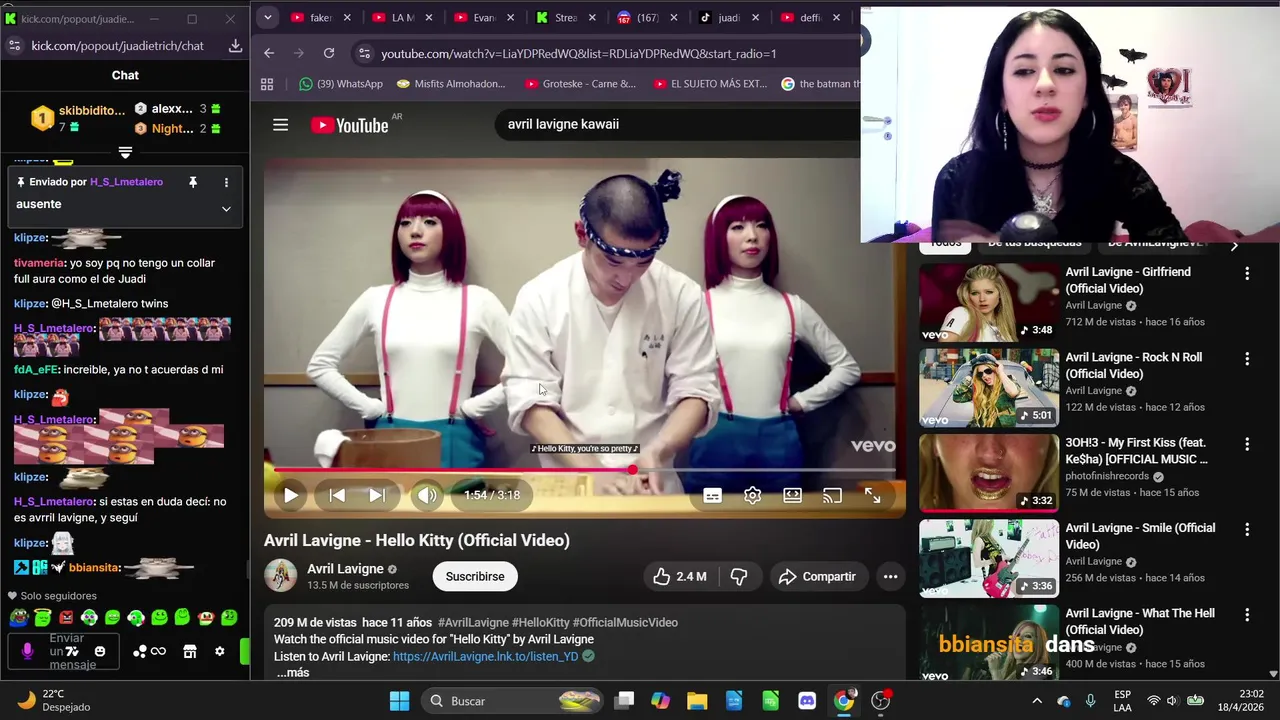This screenshot has height=720, width=1280.
Task: Open the emoji picker in Kick chat
Action: pos(100,651)
